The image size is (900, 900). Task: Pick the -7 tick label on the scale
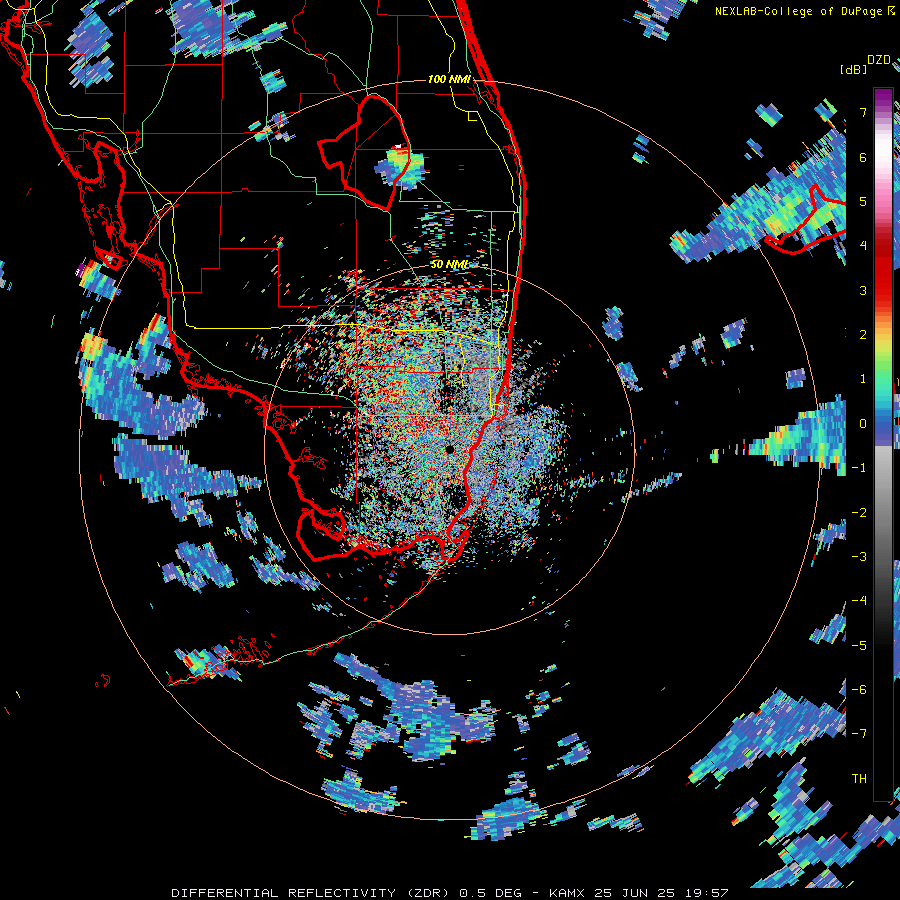point(859,734)
